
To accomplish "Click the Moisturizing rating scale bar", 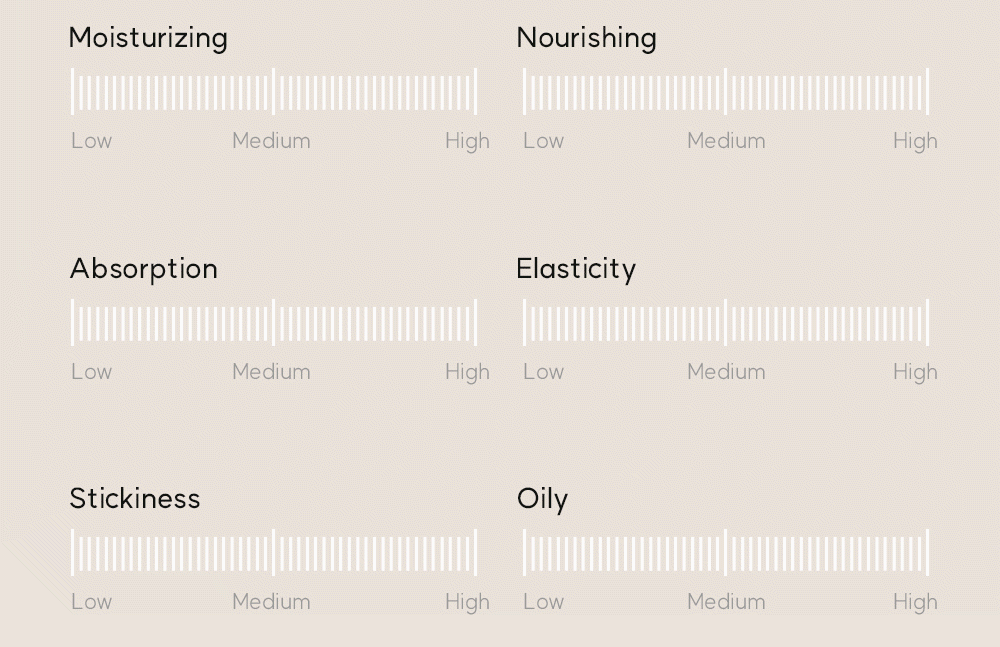I will coord(273,92).
